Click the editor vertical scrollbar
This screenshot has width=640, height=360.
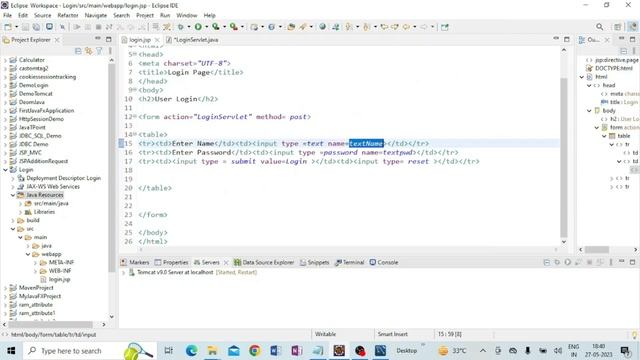point(564,157)
